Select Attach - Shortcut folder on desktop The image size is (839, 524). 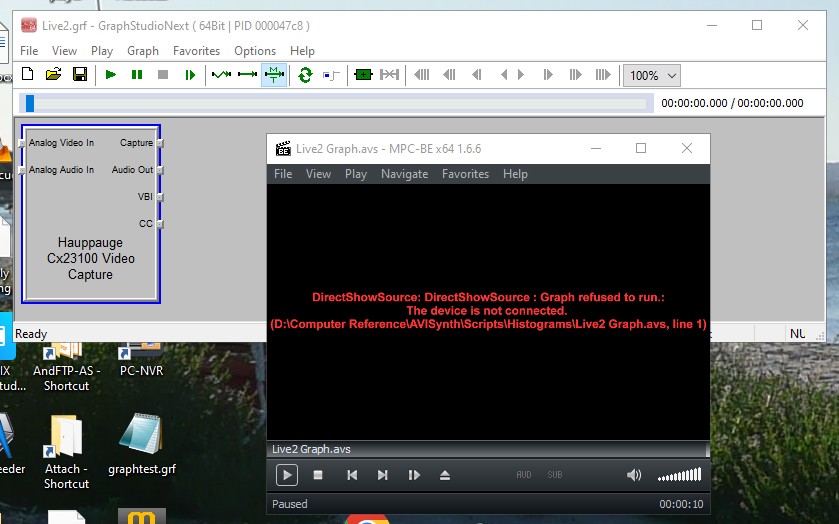[x=66, y=452]
